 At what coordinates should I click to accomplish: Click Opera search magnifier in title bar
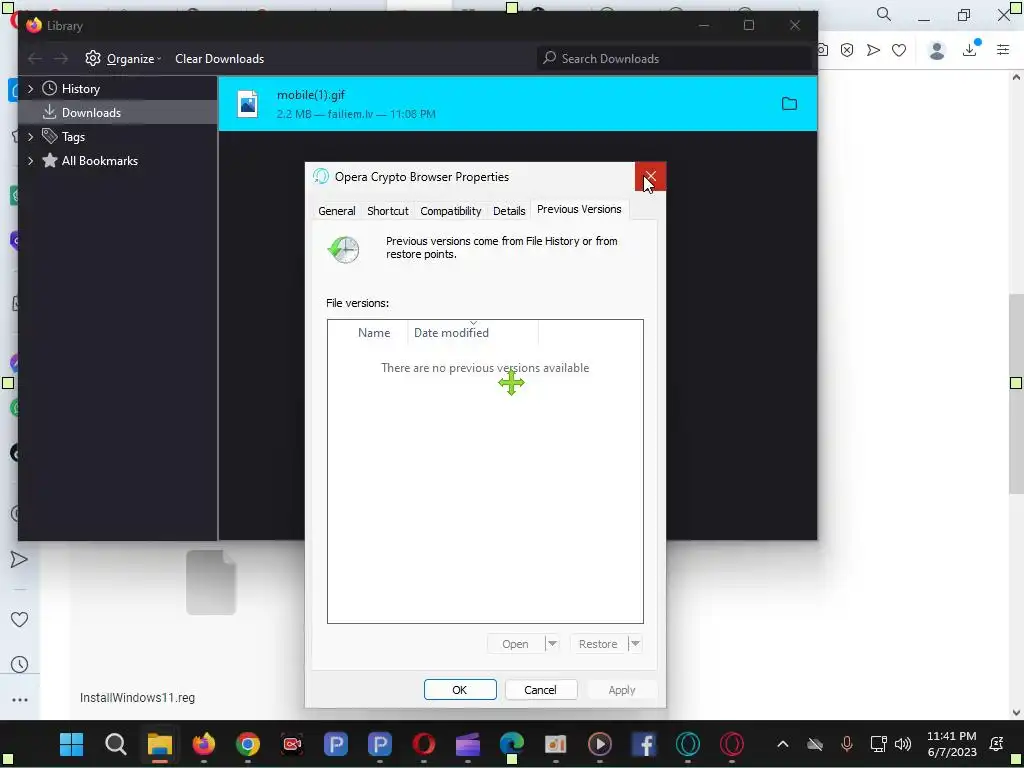884,14
